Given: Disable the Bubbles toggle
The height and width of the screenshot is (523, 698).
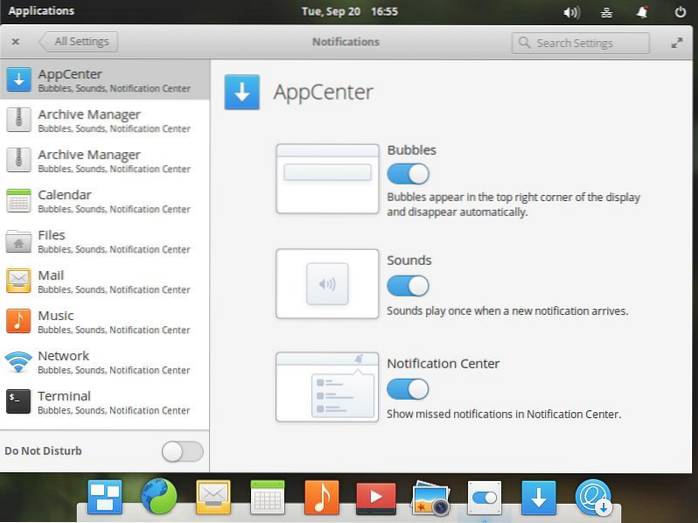Looking at the screenshot, I should (408, 173).
